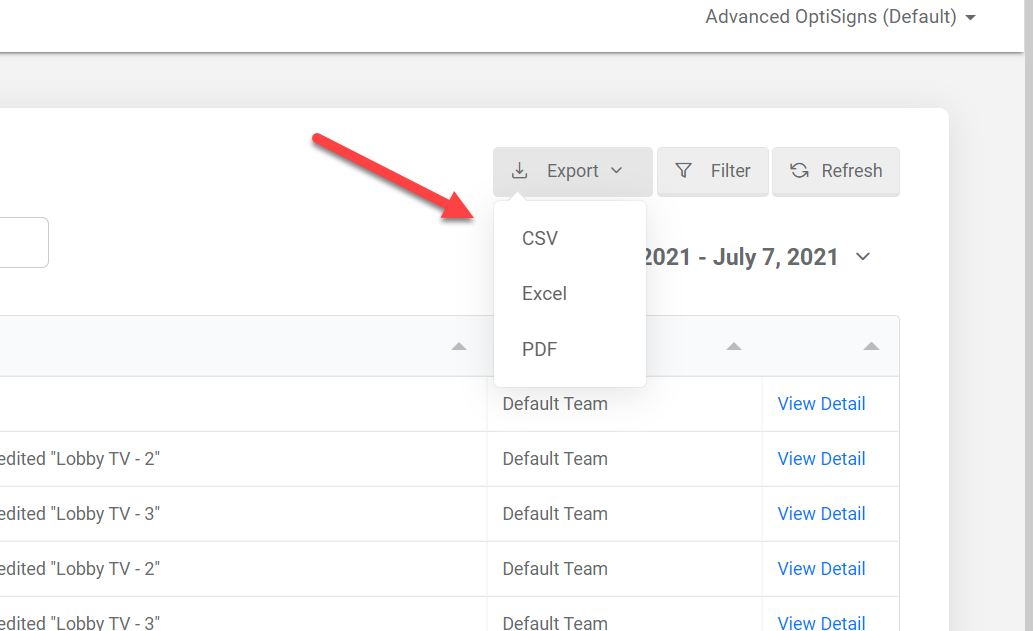Viewport: 1033px width, 631px height.
Task: Select the first 'edited "Lobby TV - 2"' activity entry
Action: 80,459
